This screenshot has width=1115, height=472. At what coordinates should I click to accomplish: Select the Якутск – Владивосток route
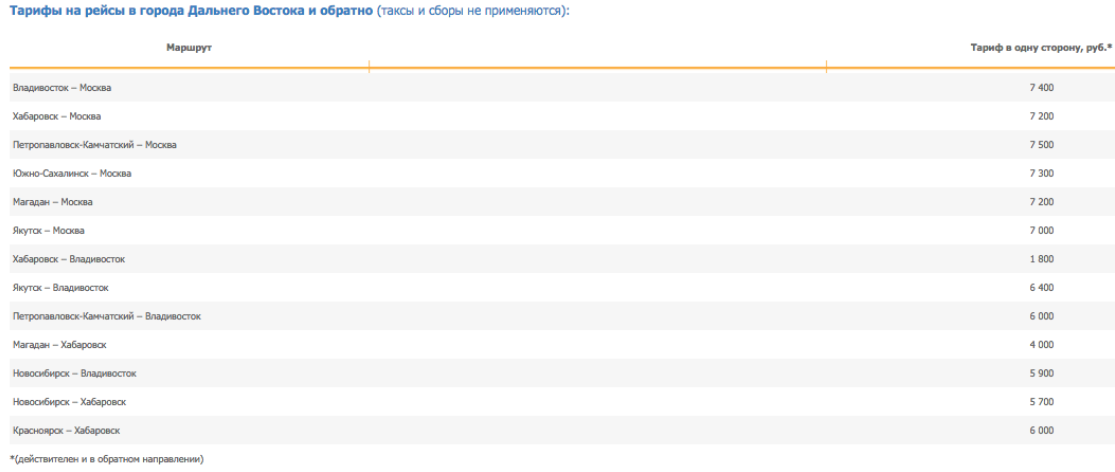(x=61, y=288)
